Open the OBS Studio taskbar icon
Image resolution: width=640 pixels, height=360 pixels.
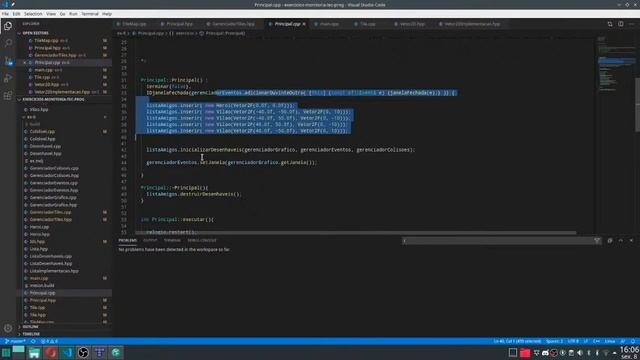pyautogui.click(x=83, y=353)
